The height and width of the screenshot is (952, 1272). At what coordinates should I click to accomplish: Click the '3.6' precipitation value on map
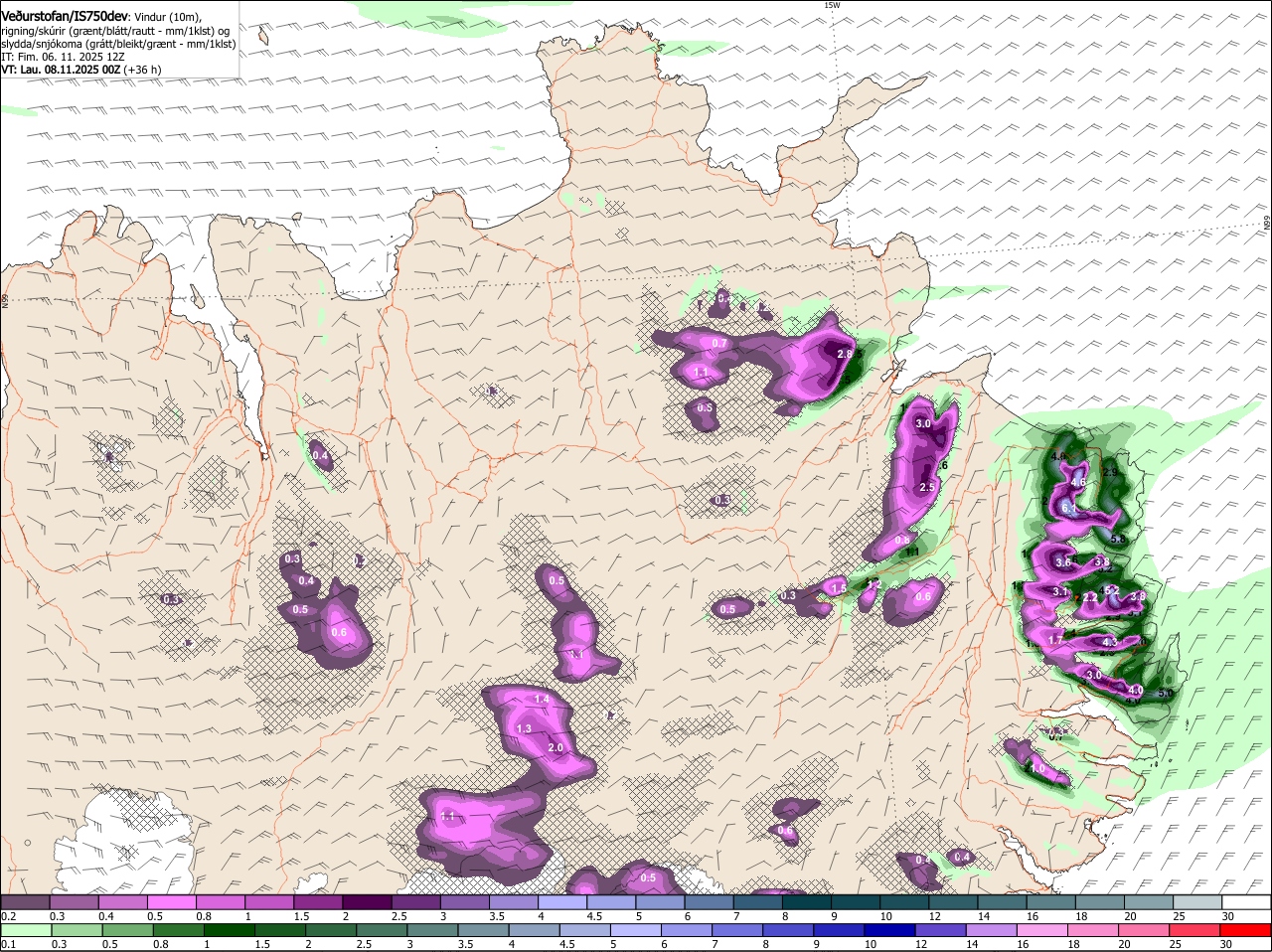click(1064, 562)
